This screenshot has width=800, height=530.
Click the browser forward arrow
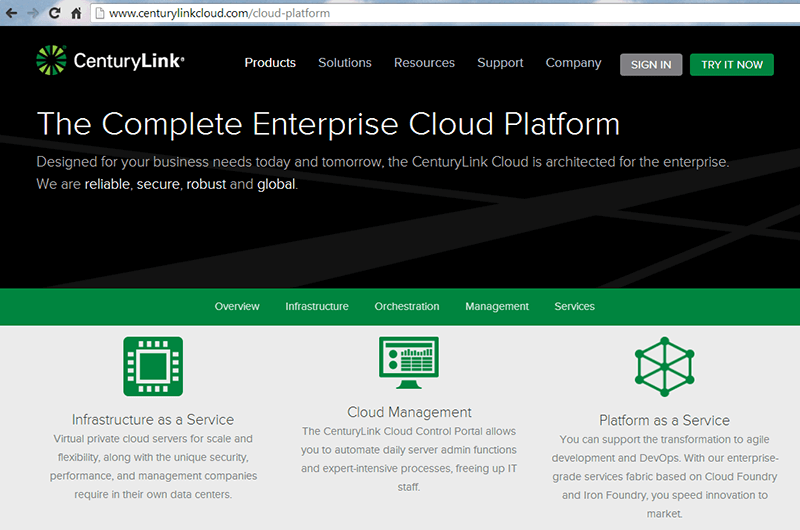33,13
